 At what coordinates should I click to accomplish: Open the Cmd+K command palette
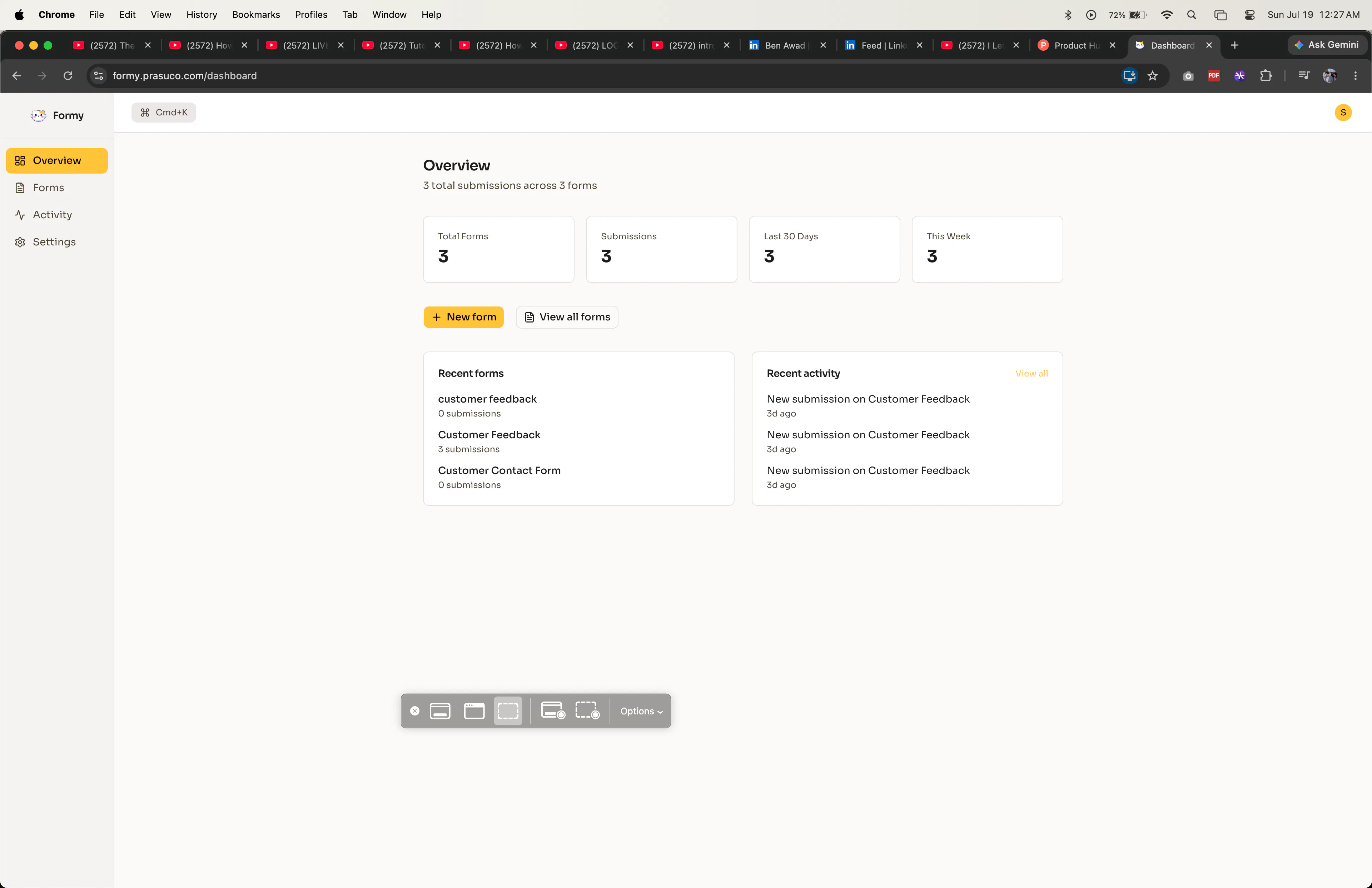(164, 113)
